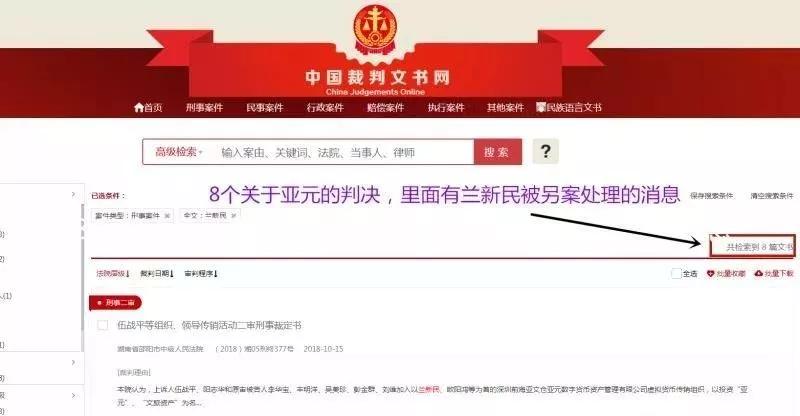Screen dimensions: 800x416
Task: Open the 伍战平等组织、领导传销活动 judgment link
Action: (x=209, y=325)
